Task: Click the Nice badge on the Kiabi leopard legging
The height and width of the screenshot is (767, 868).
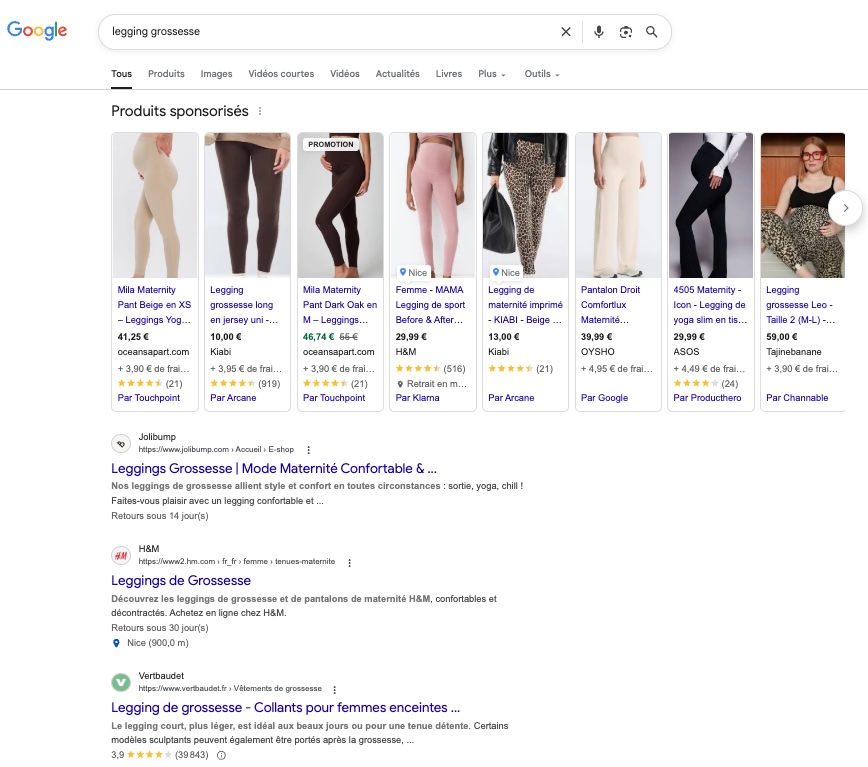Action: pyautogui.click(x=506, y=272)
